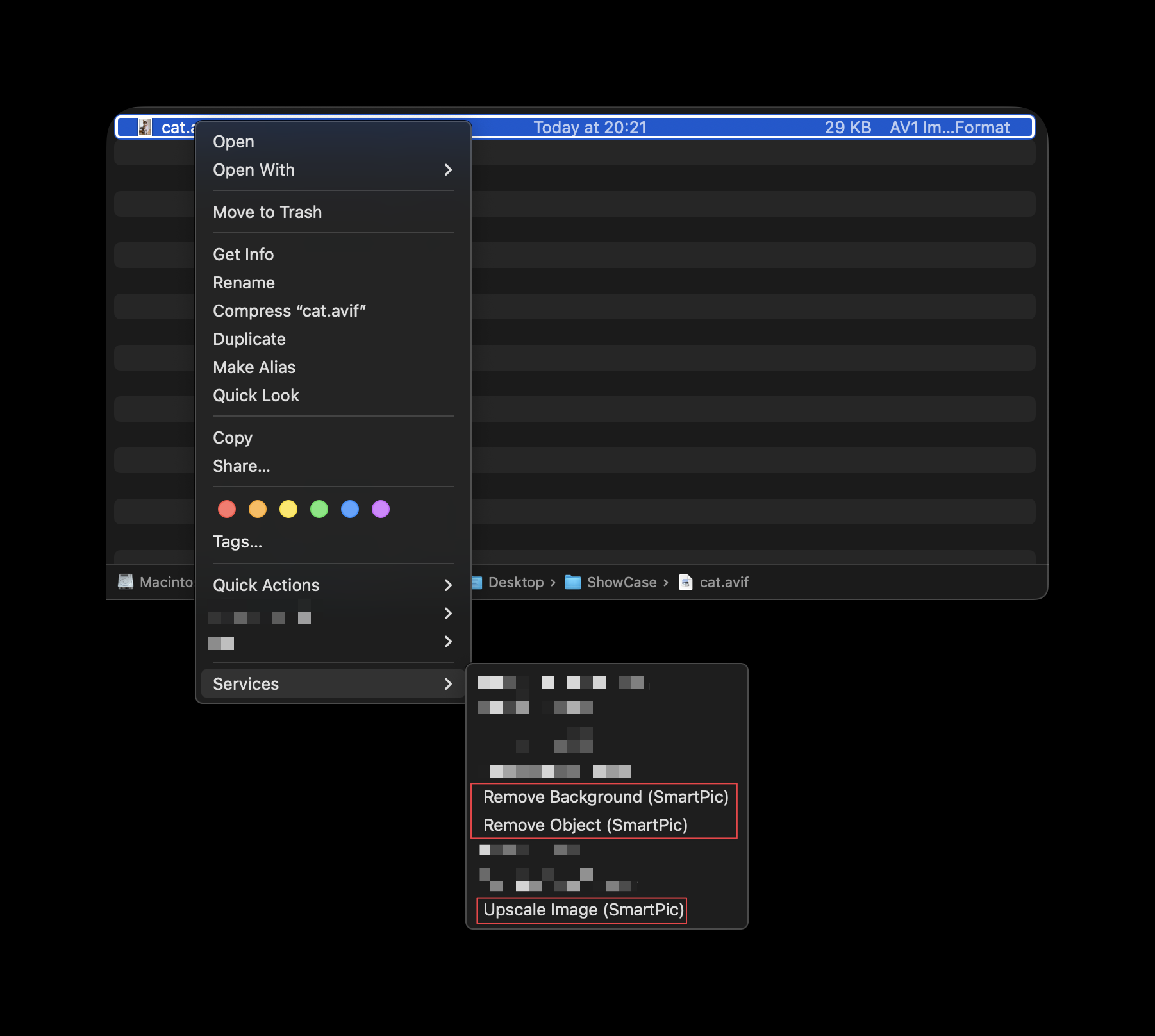This screenshot has height=1036, width=1155.
Task: Select Quick Look from the menu
Action: [256, 395]
